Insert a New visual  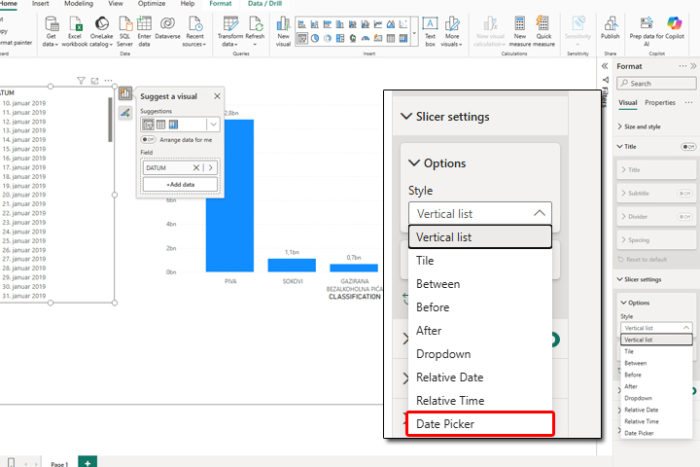point(283,31)
